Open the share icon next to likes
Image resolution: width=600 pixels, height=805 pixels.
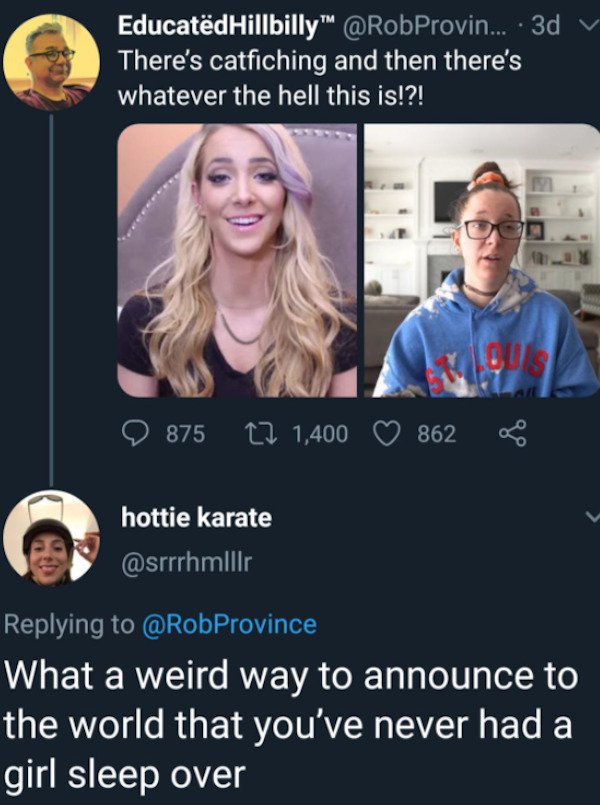click(512, 433)
